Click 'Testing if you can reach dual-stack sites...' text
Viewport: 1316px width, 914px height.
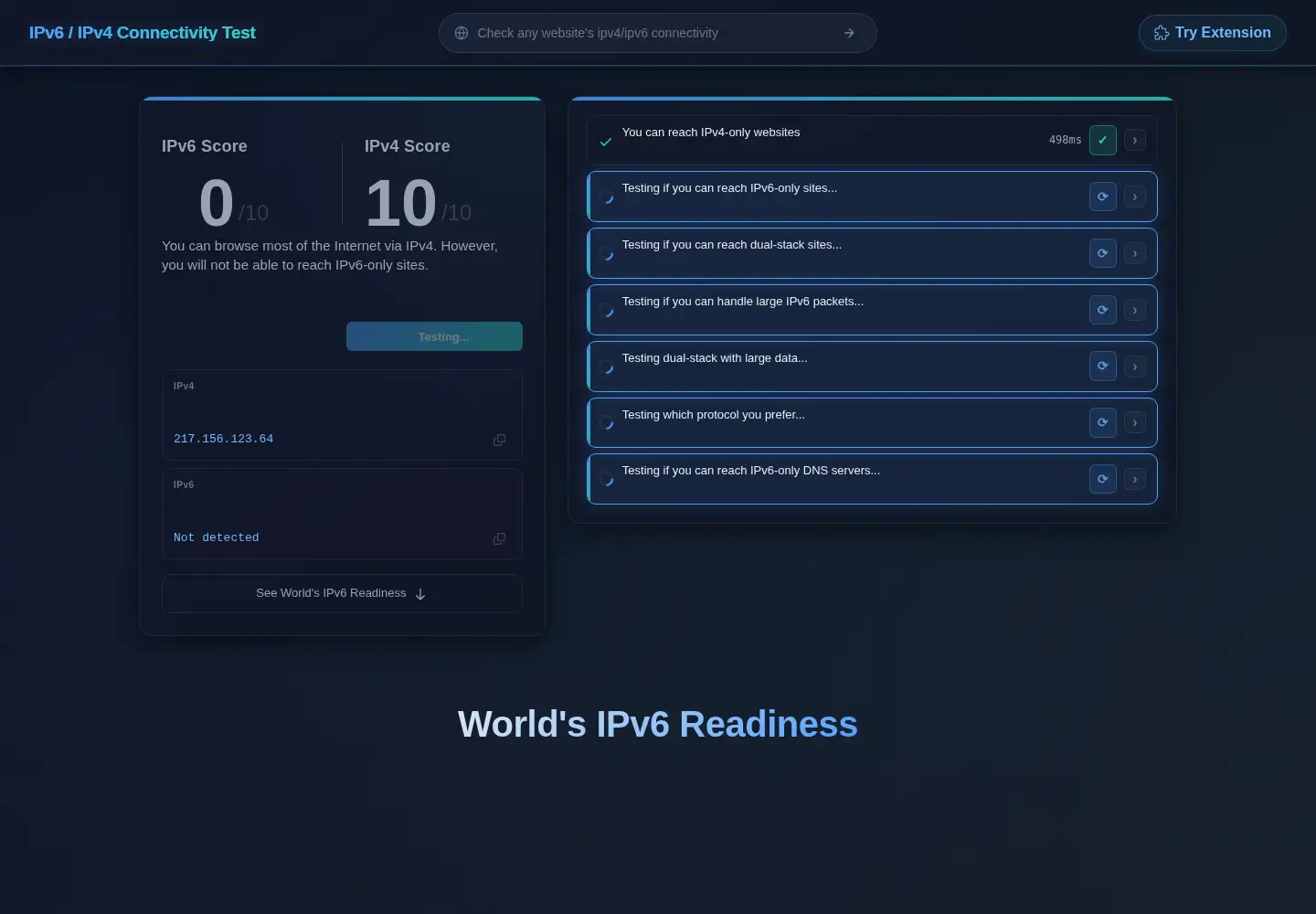pos(732,245)
